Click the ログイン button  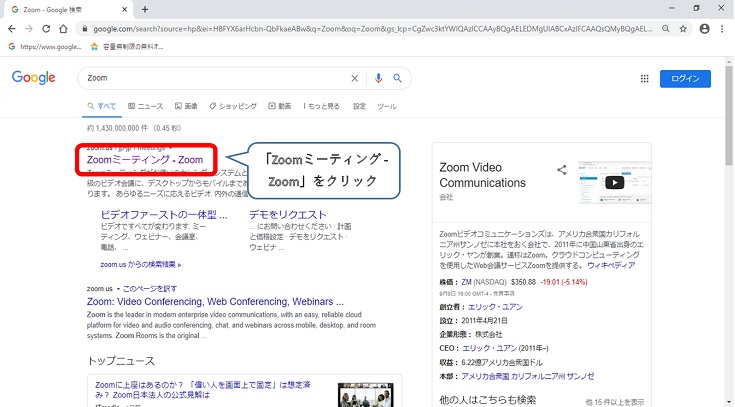click(x=685, y=79)
